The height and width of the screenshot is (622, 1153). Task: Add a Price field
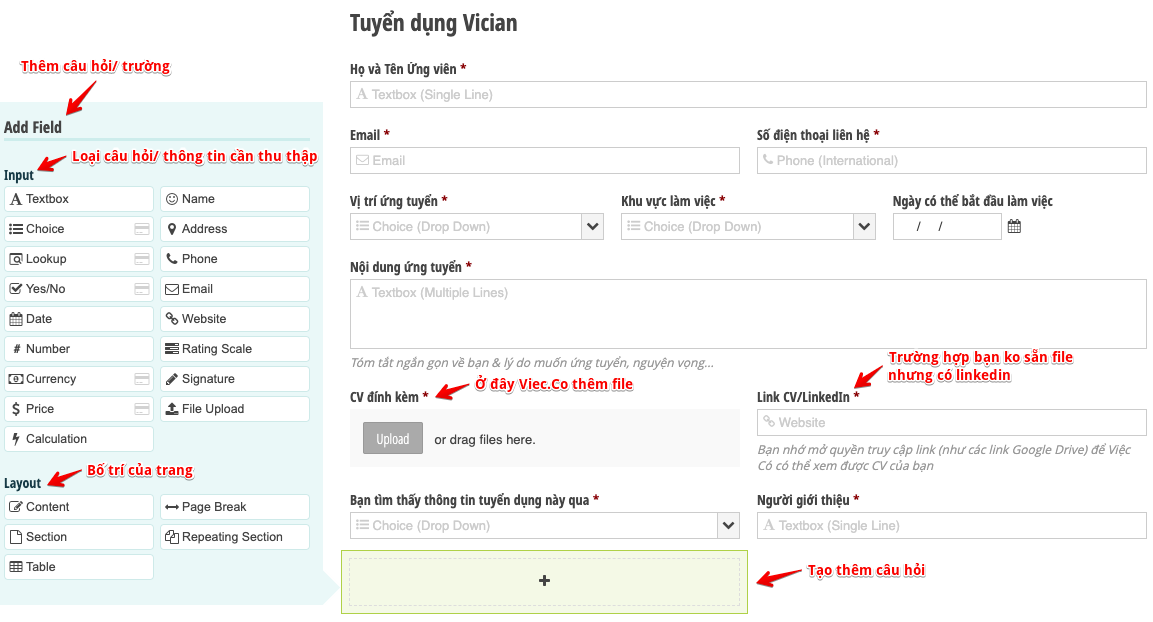point(79,409)
